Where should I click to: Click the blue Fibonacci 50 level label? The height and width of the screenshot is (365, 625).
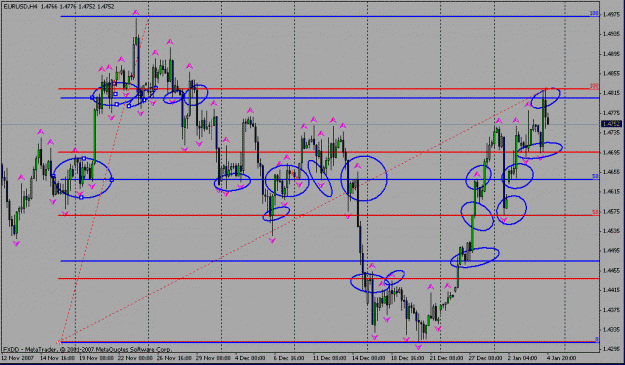click(595, 177)
